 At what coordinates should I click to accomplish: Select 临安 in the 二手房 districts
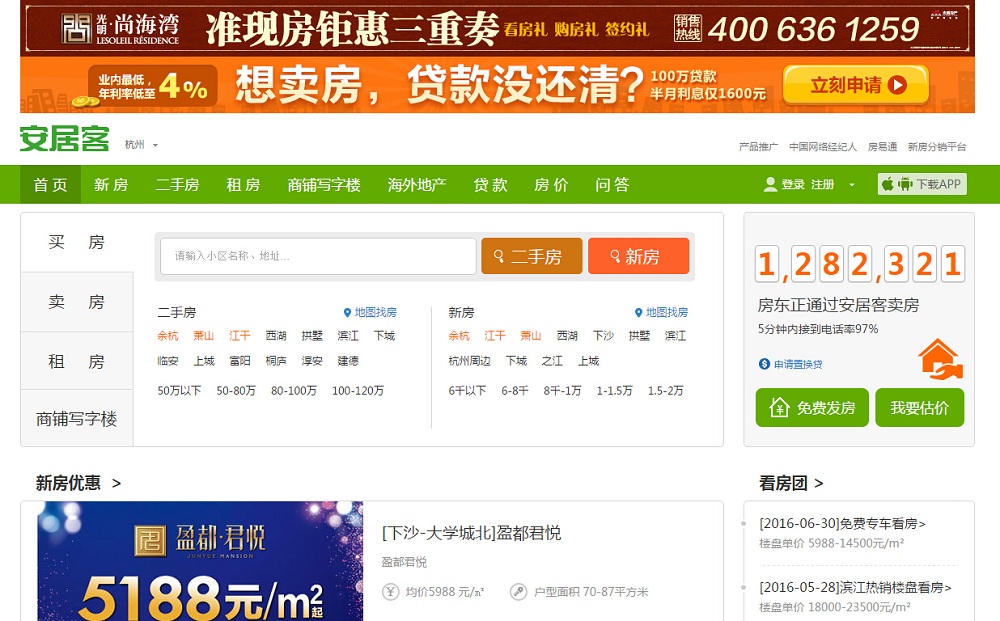[x=168, y=361]
